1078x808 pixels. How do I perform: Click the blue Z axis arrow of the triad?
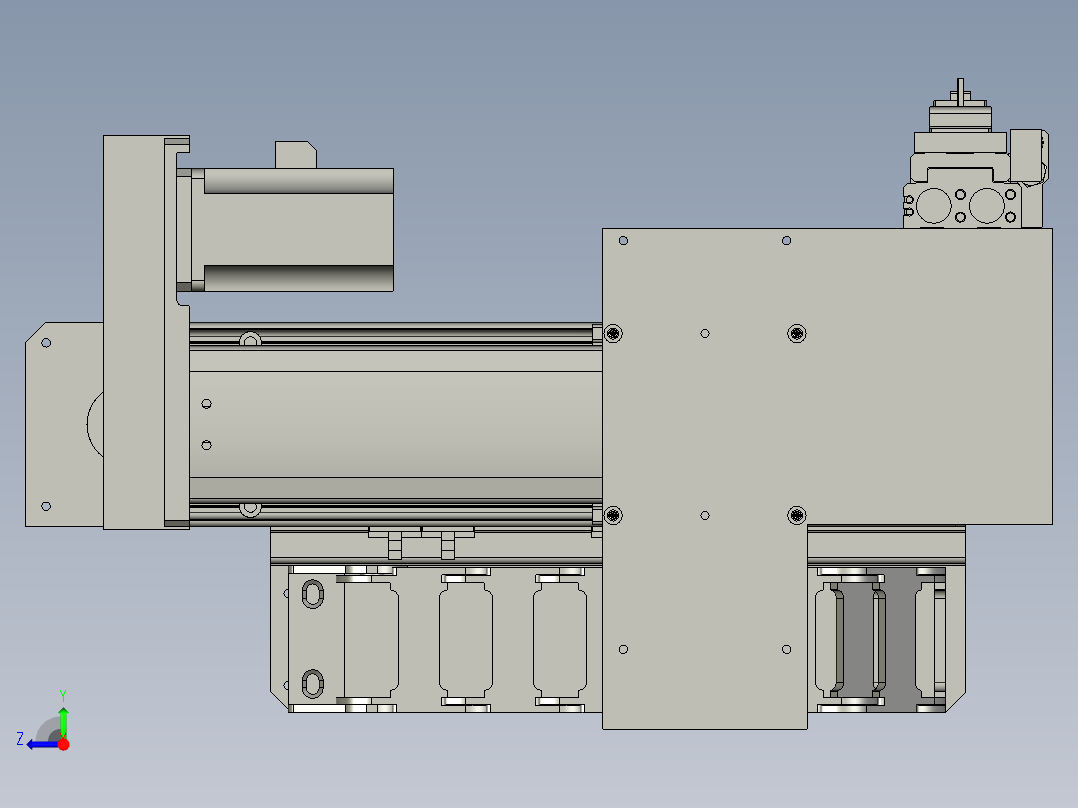(41, 745)
